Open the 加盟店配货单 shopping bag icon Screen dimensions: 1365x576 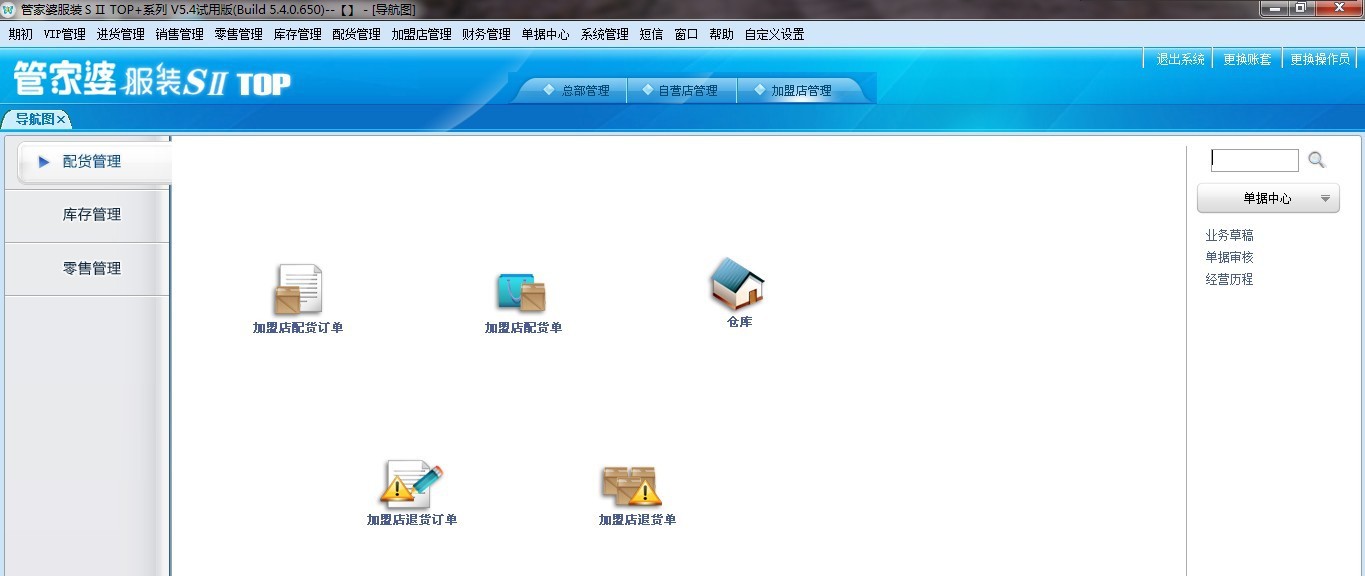pyautogui.click(x=521, y=292)
